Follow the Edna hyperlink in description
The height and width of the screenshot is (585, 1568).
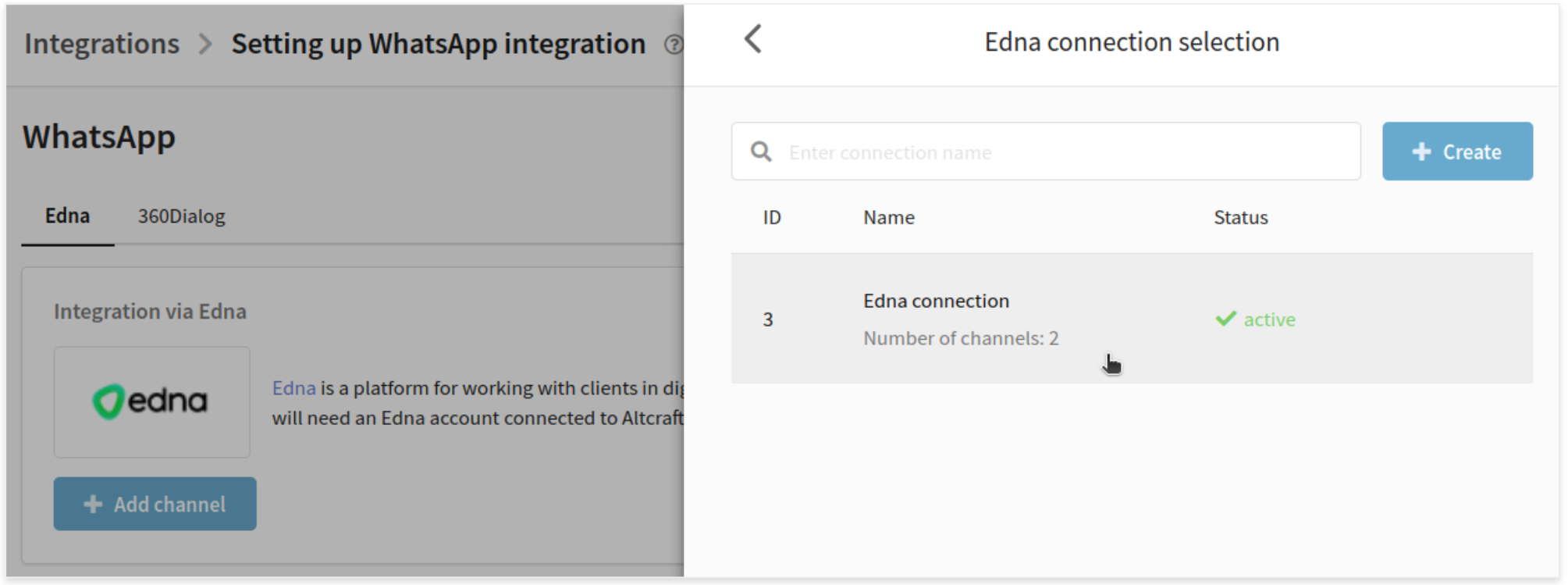(x=293, y=388)
